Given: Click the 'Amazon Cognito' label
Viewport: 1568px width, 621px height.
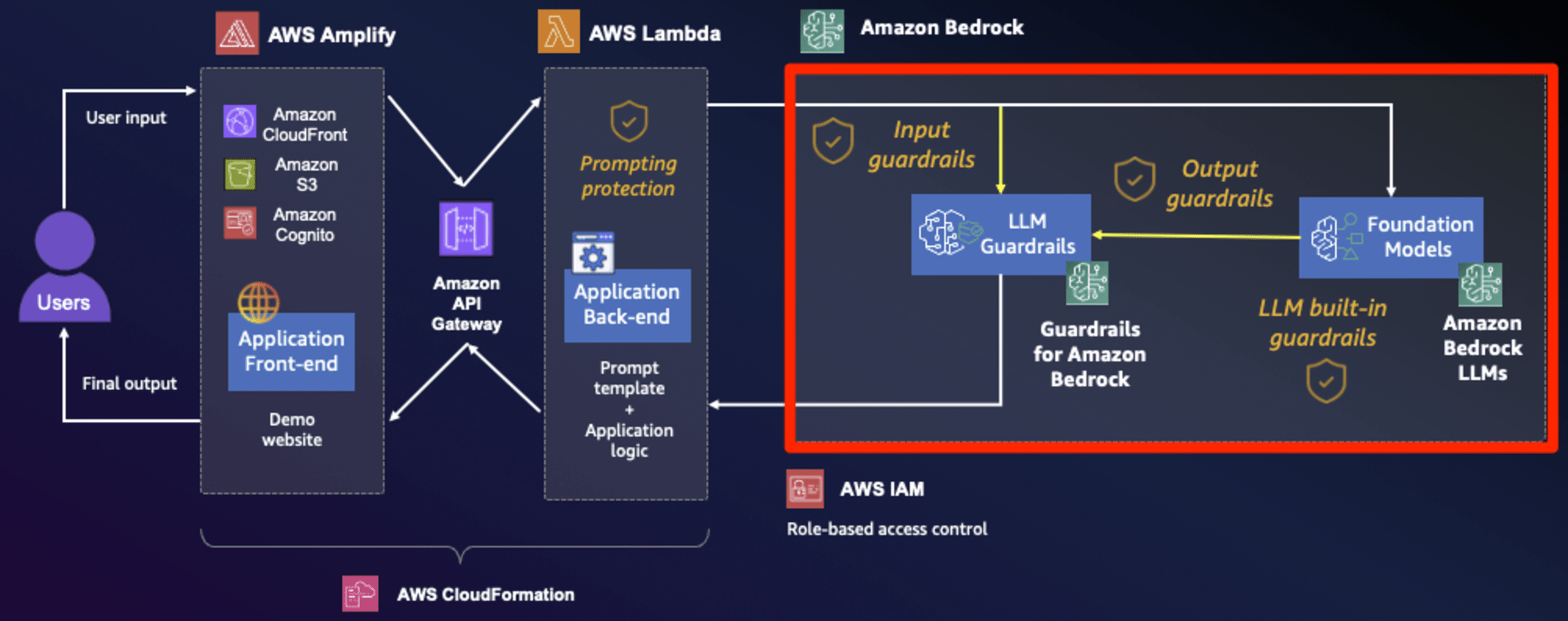Looking at the screenshot, I should tap(304, 225).
